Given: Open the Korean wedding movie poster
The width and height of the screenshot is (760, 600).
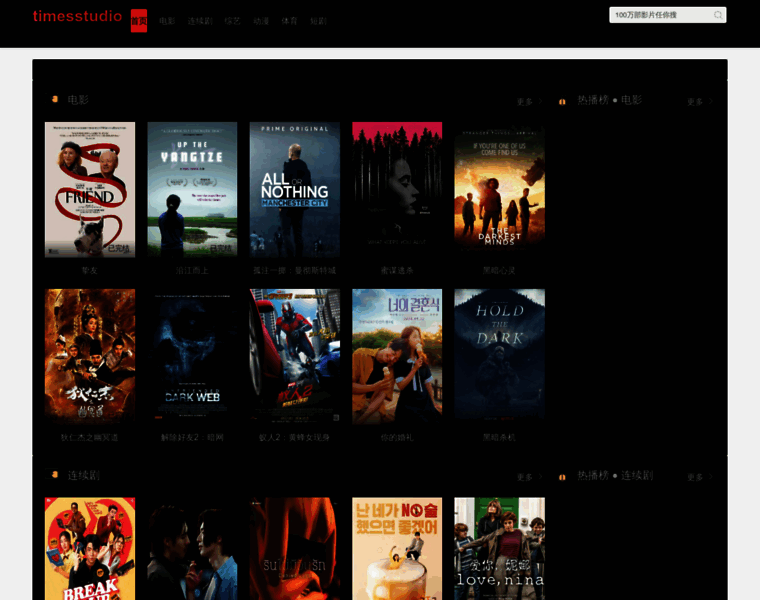Looking at the screenshot, I should [397, 357].
